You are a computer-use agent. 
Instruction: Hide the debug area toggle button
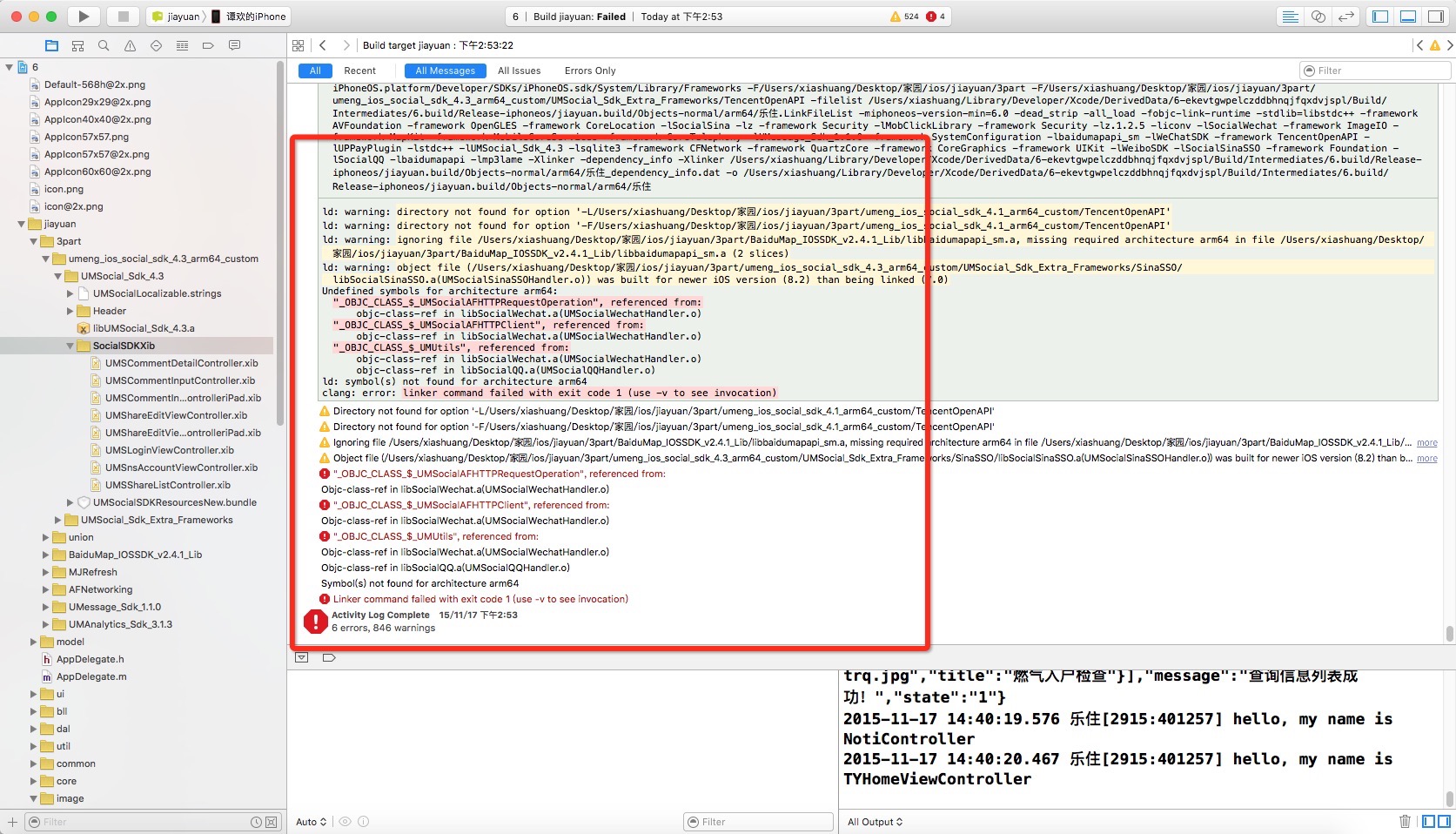[x=301, y=657]
